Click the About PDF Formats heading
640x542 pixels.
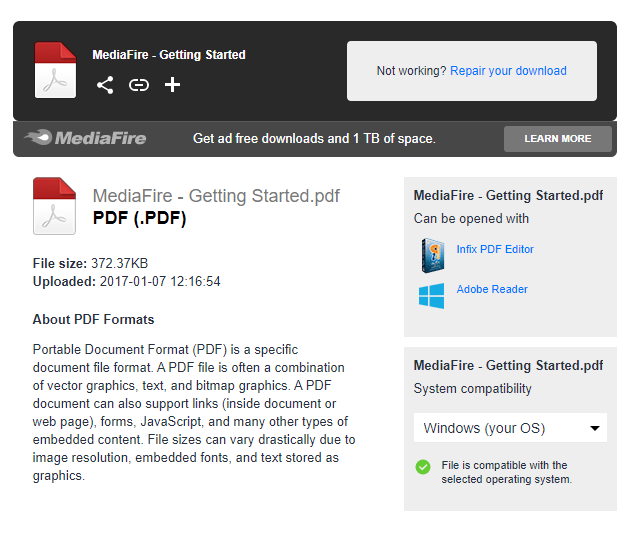pos(93,320)
